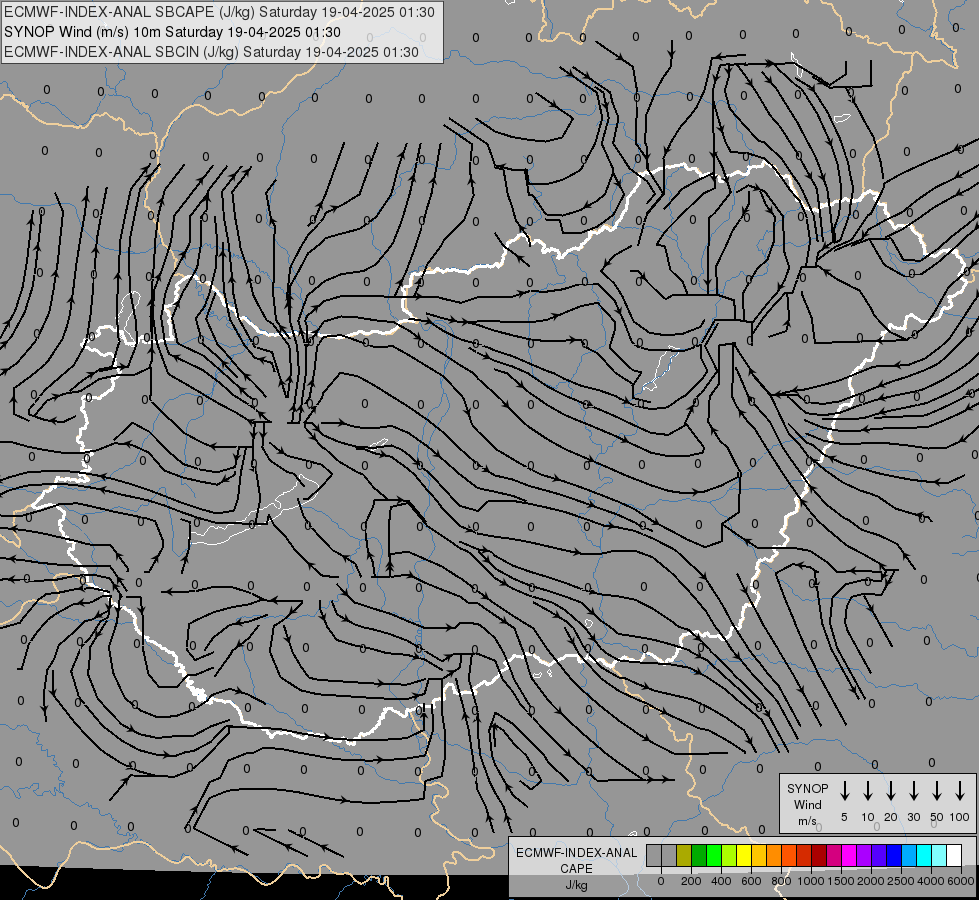This screenshot has width=979, height=900.
Task: Click the '0' tick under the color scale
Action: [661, 881]
